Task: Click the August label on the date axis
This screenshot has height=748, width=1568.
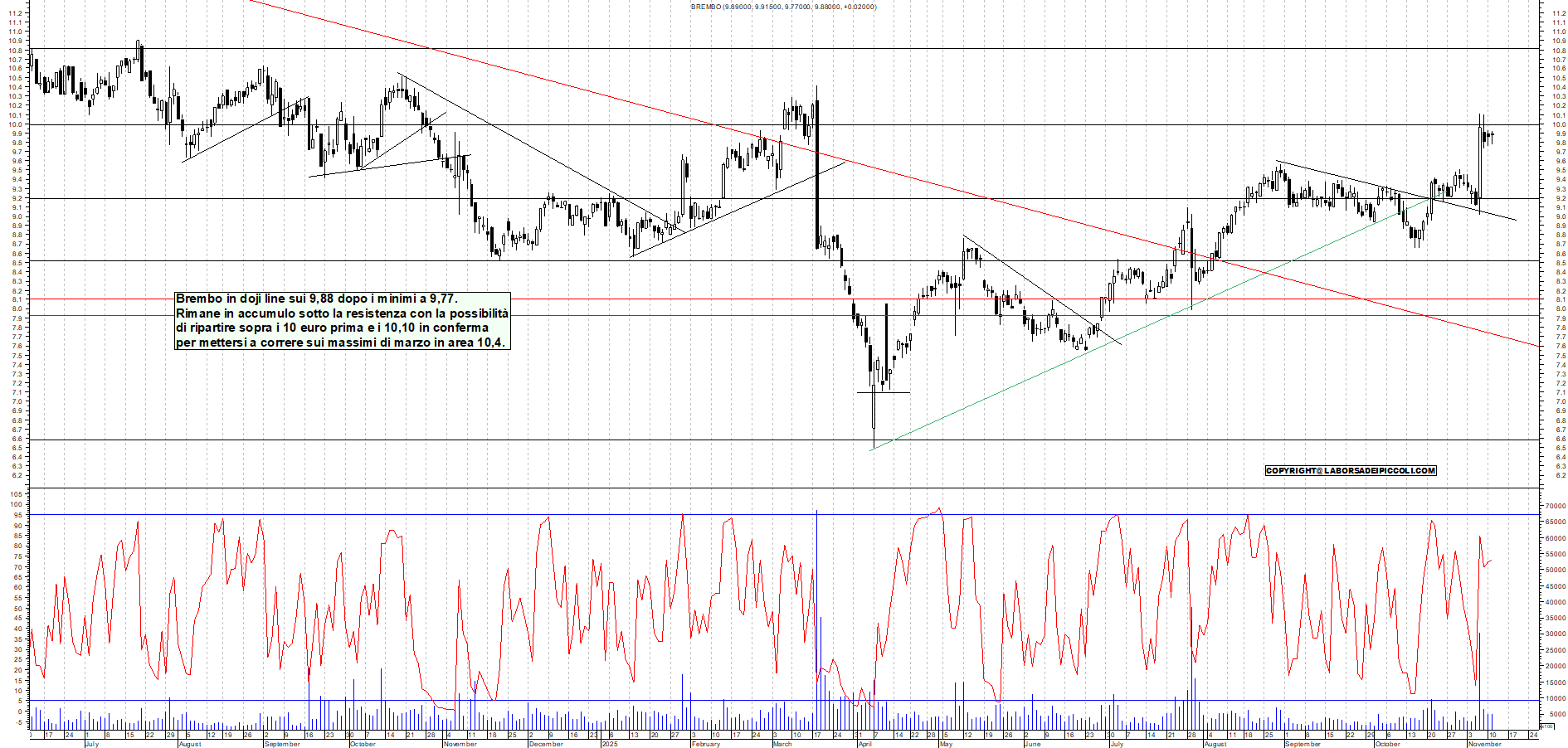Action: pos(189,744)
